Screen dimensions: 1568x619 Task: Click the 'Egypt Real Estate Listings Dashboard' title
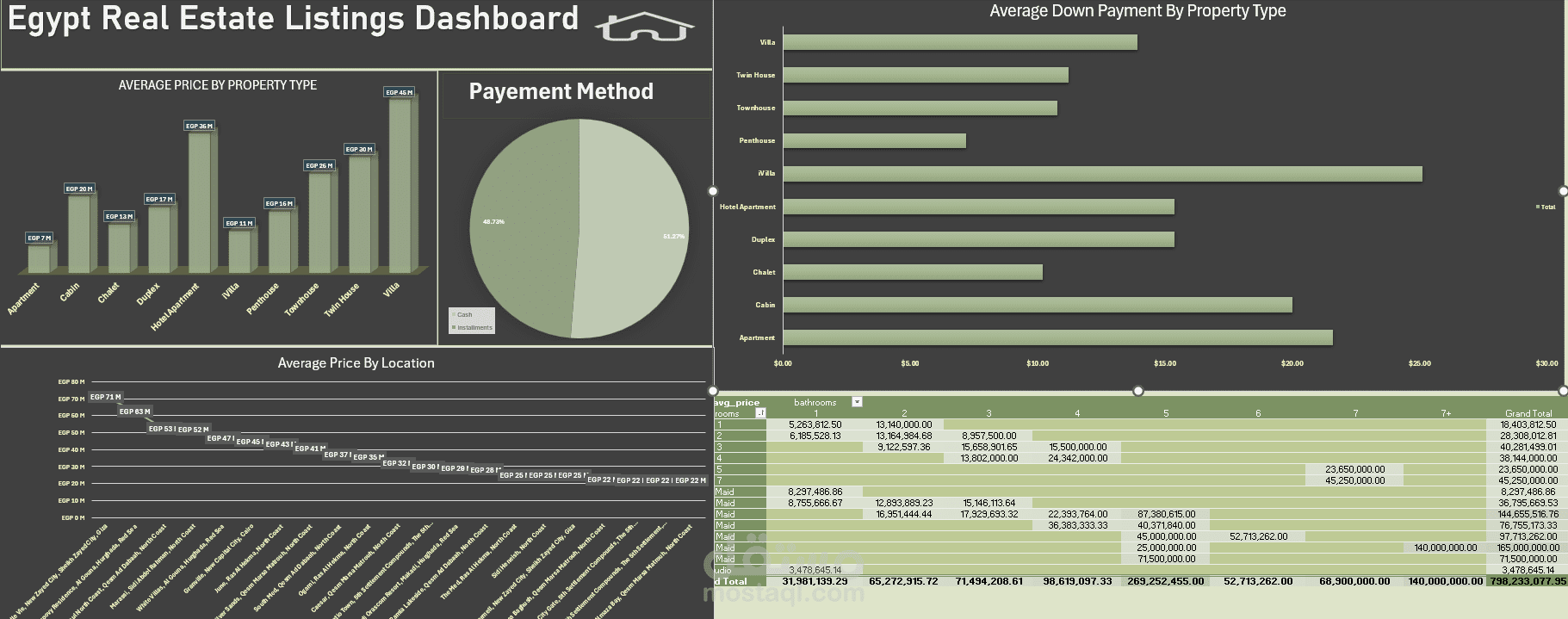coord(293,19)
